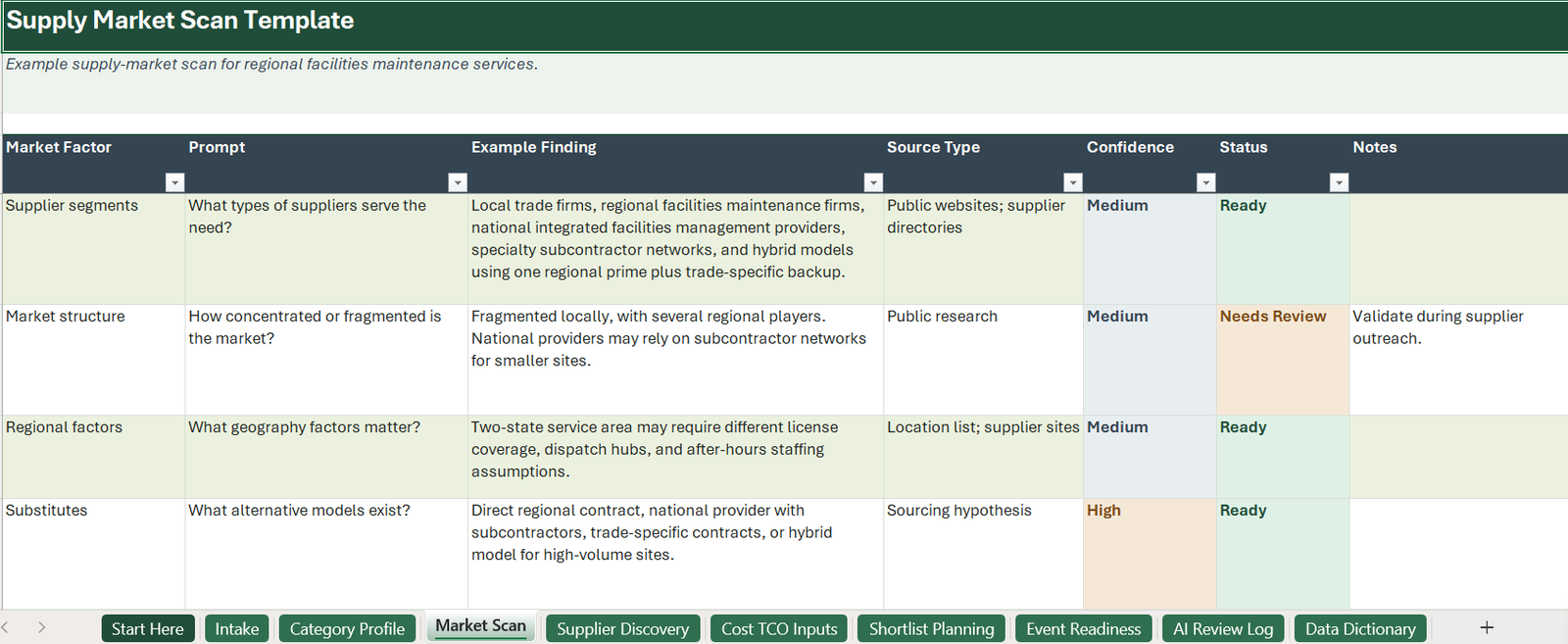Select the Needs Review status cell
This screenshot has height=644, width=1568.
pyautogui.click(x=1283, y=360)
